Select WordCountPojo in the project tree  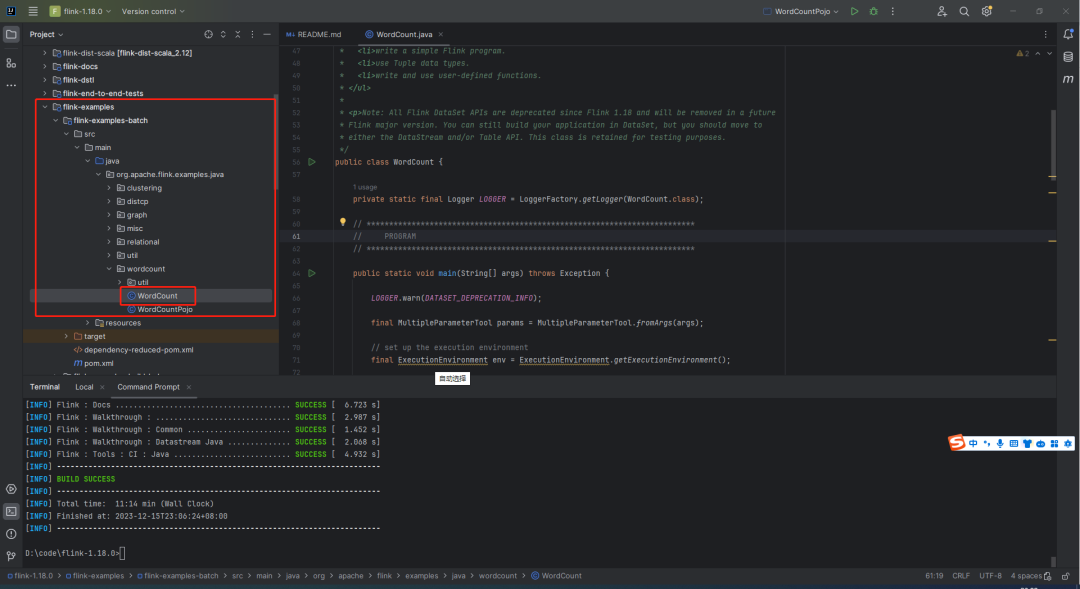(x=165, y=309)
